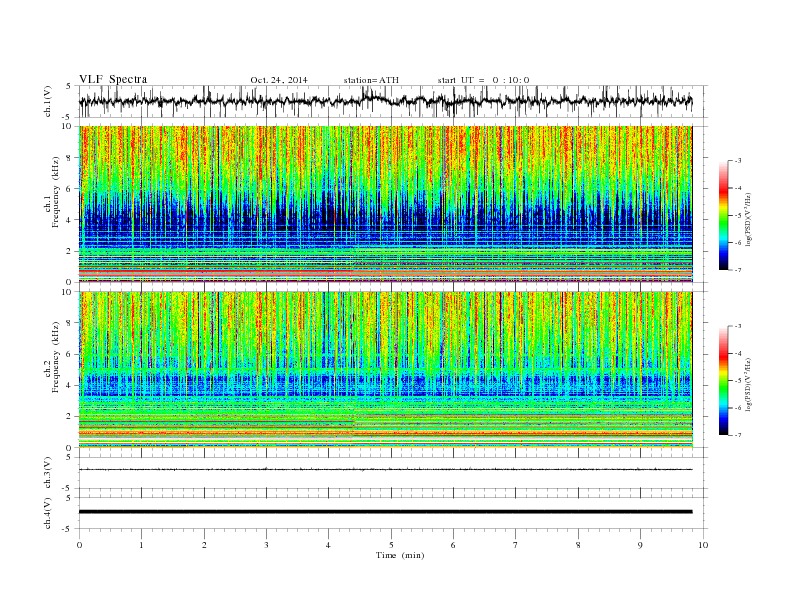The image size is (792, 612).
Task: Click the "8" minute tick label on time axis
Action: (578, 545)
